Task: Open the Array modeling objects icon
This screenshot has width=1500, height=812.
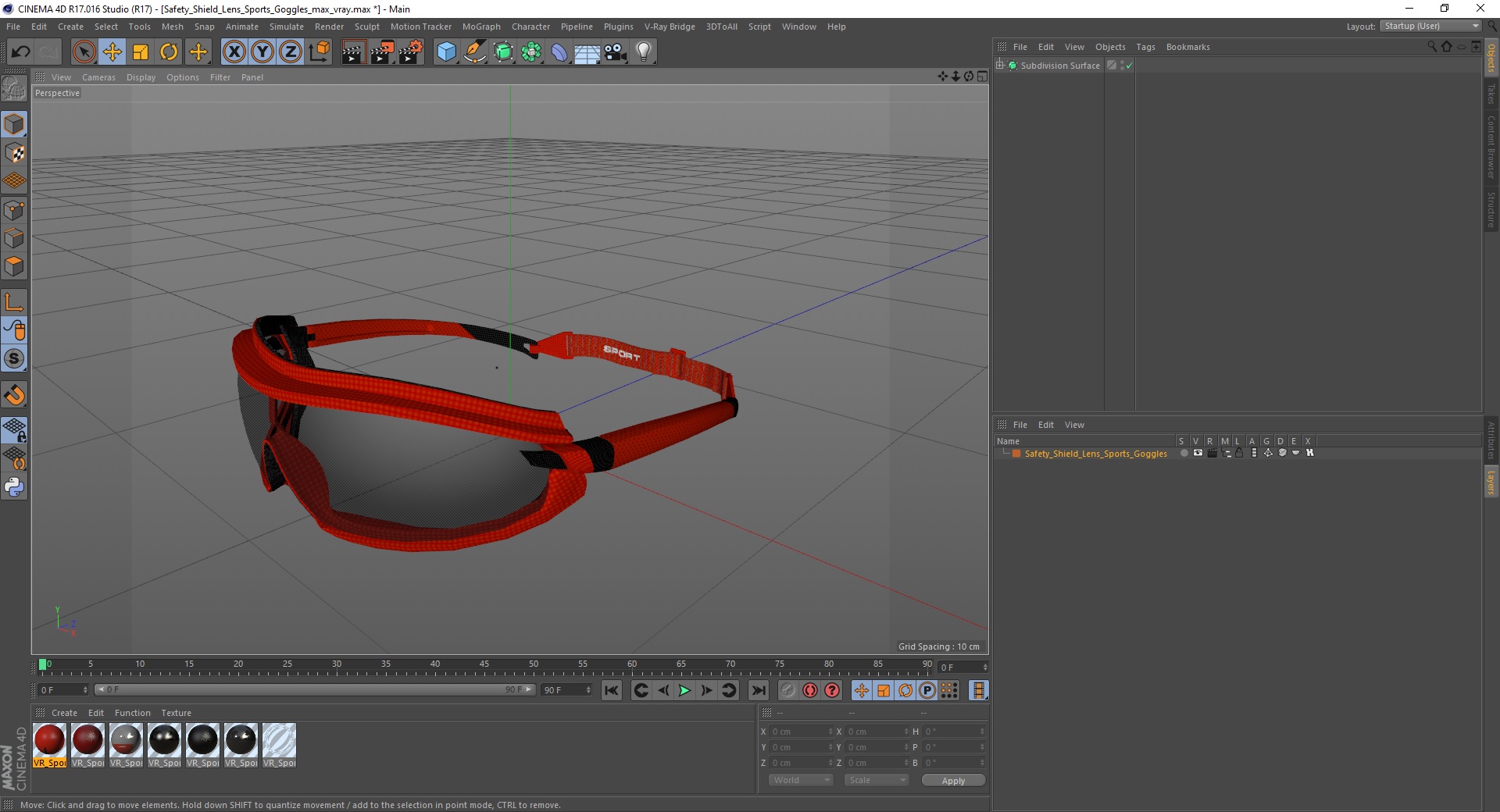Action: click(532, 52)
